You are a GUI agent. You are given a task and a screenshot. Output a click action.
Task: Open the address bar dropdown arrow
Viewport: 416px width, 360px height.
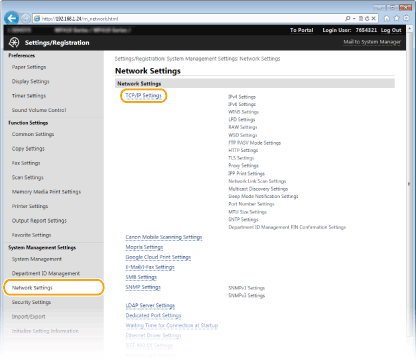354,19
